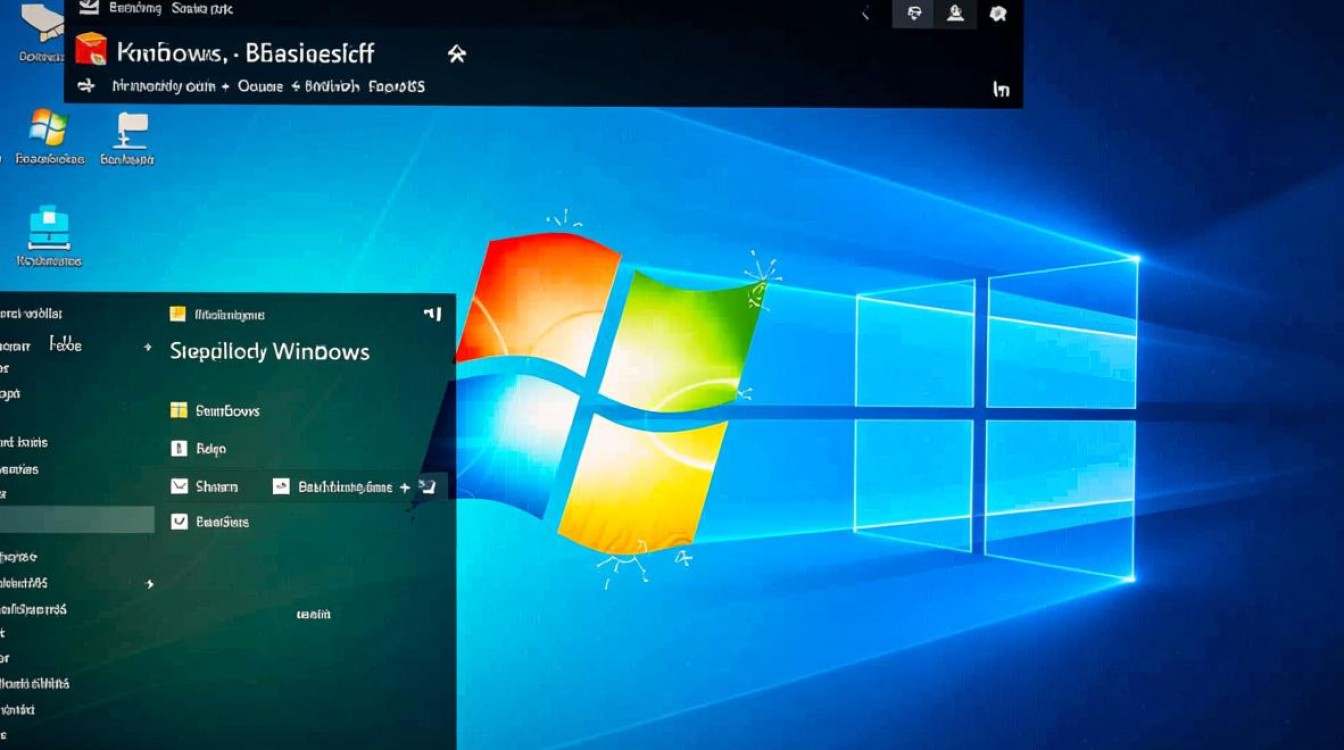The width and height of the screenshot is (1344, 750).
Task: Open the teal computer desktop icon
Action: 48,227
